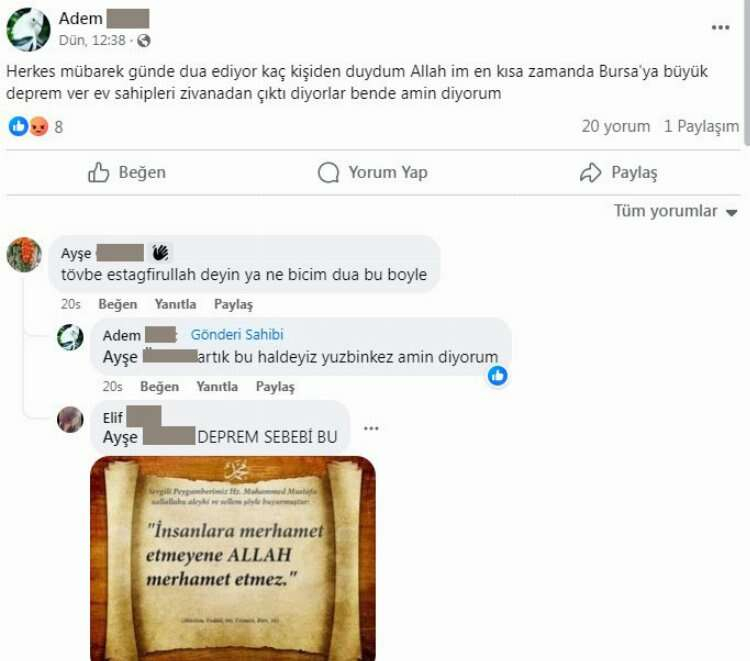This screenshot has height=661, width=750.
Task: Click the angry reaction emoji icon
Action: click(39, 127)
